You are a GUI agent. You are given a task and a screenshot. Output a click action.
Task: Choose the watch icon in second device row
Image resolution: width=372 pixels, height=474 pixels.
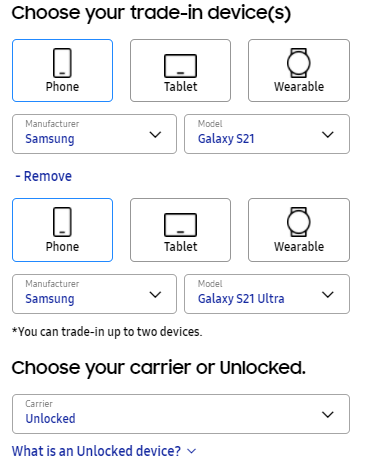coord(299,222)
